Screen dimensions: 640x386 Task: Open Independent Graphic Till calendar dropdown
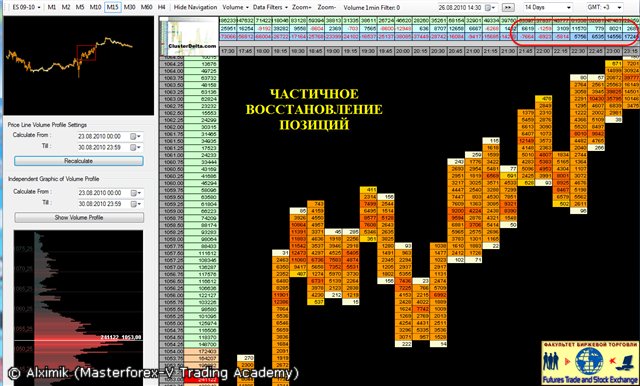[136, 204]
